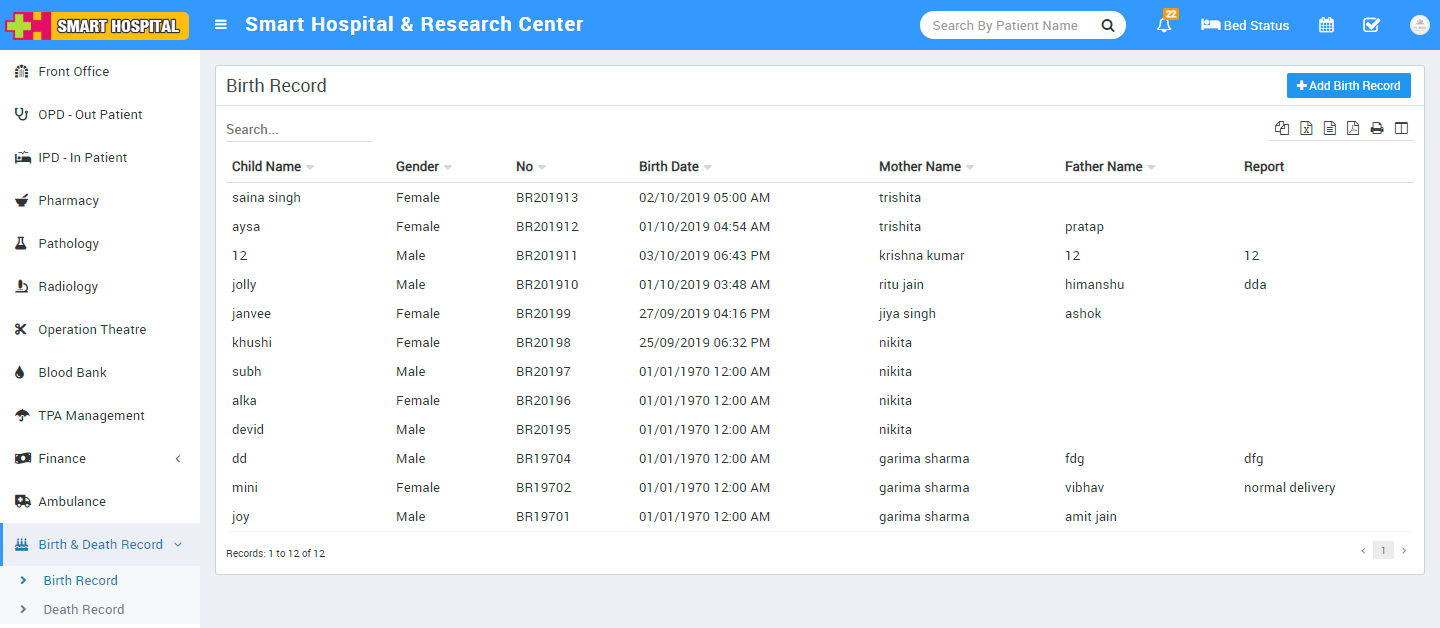Export table using the CSV icon

[x=1329, y=128]
